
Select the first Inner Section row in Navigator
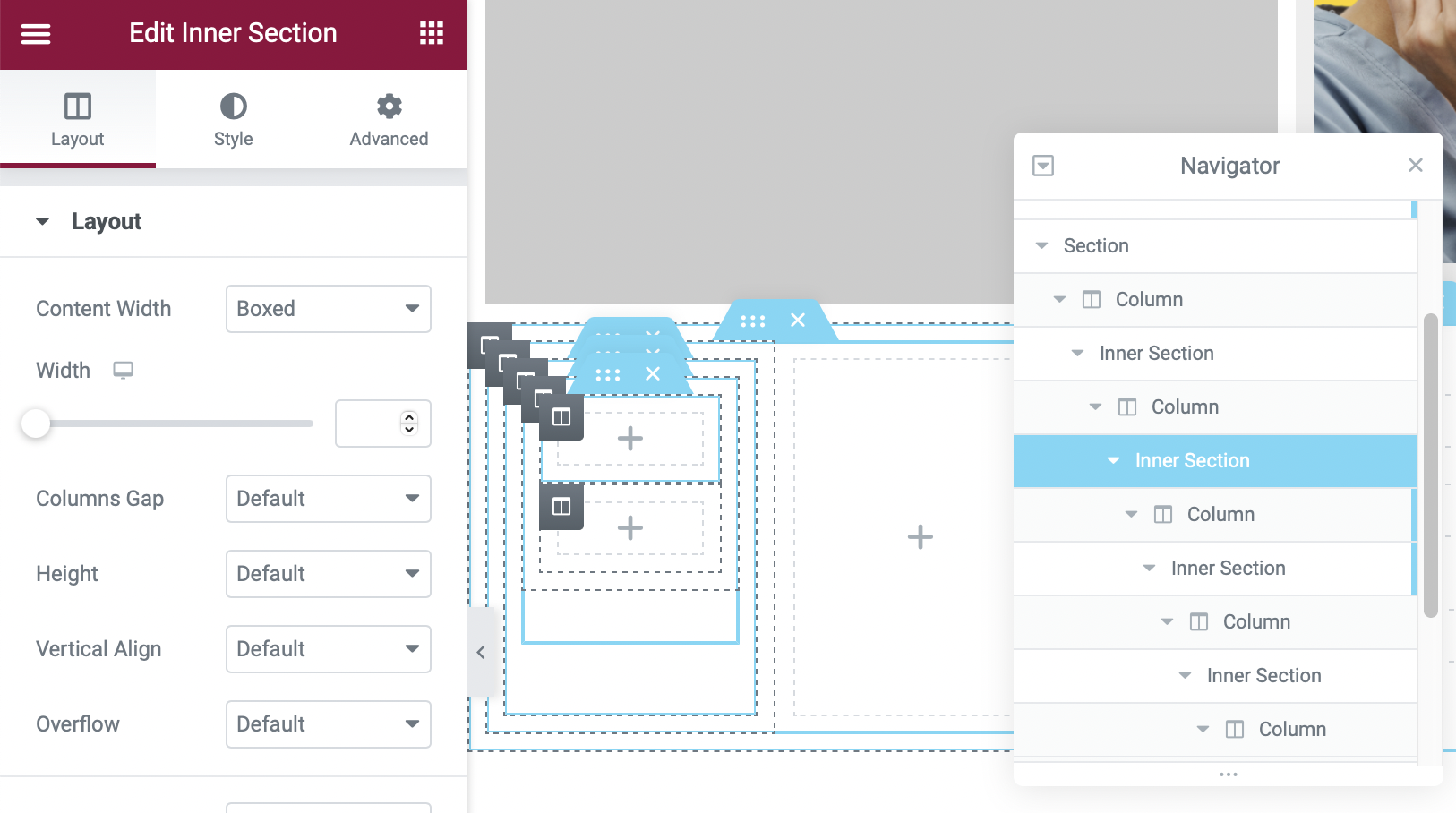1215,354
